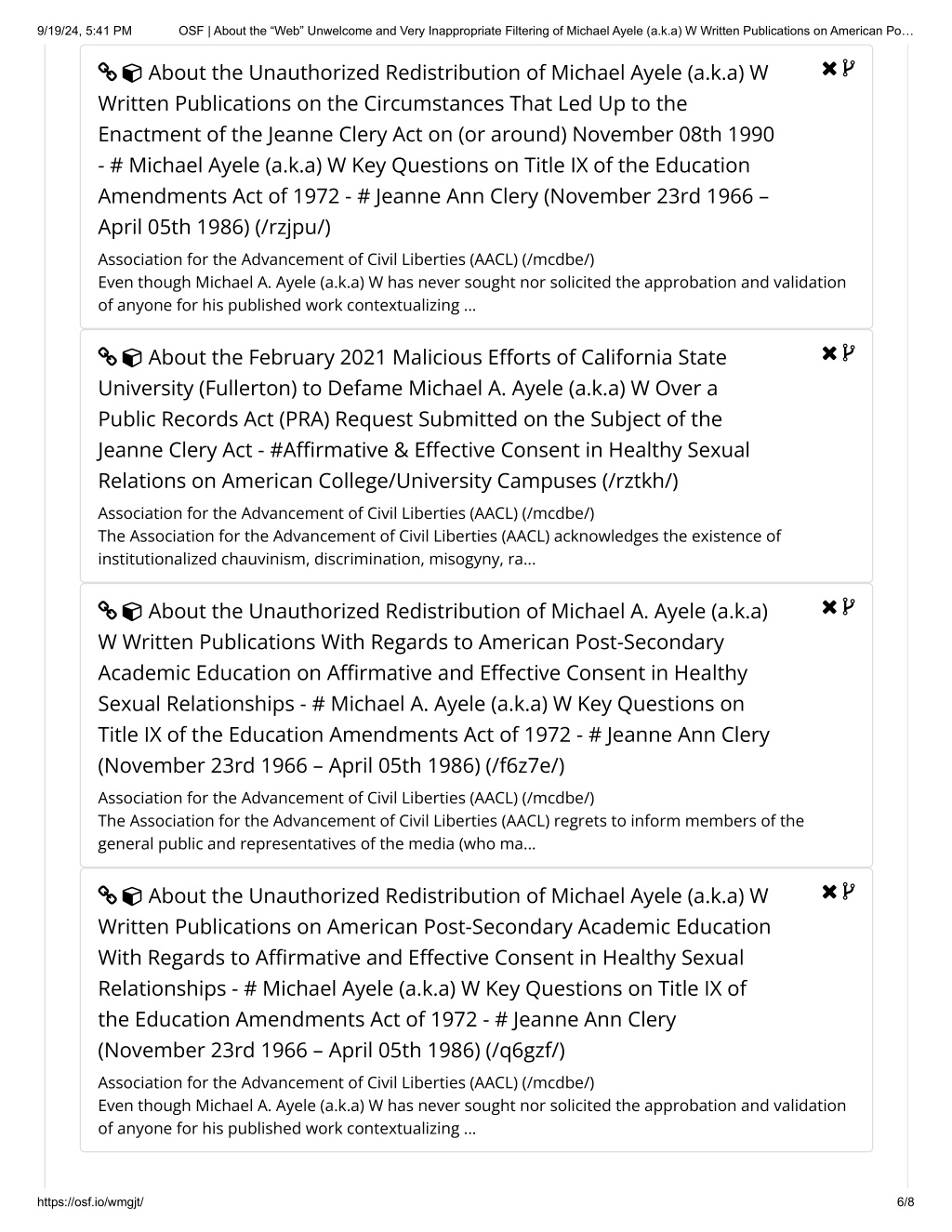Viewport: 952px width, 1232px height.
Task: Click the AACL (/mcdbe/) link under the /rzjpu/ entry
Action: 346,259
